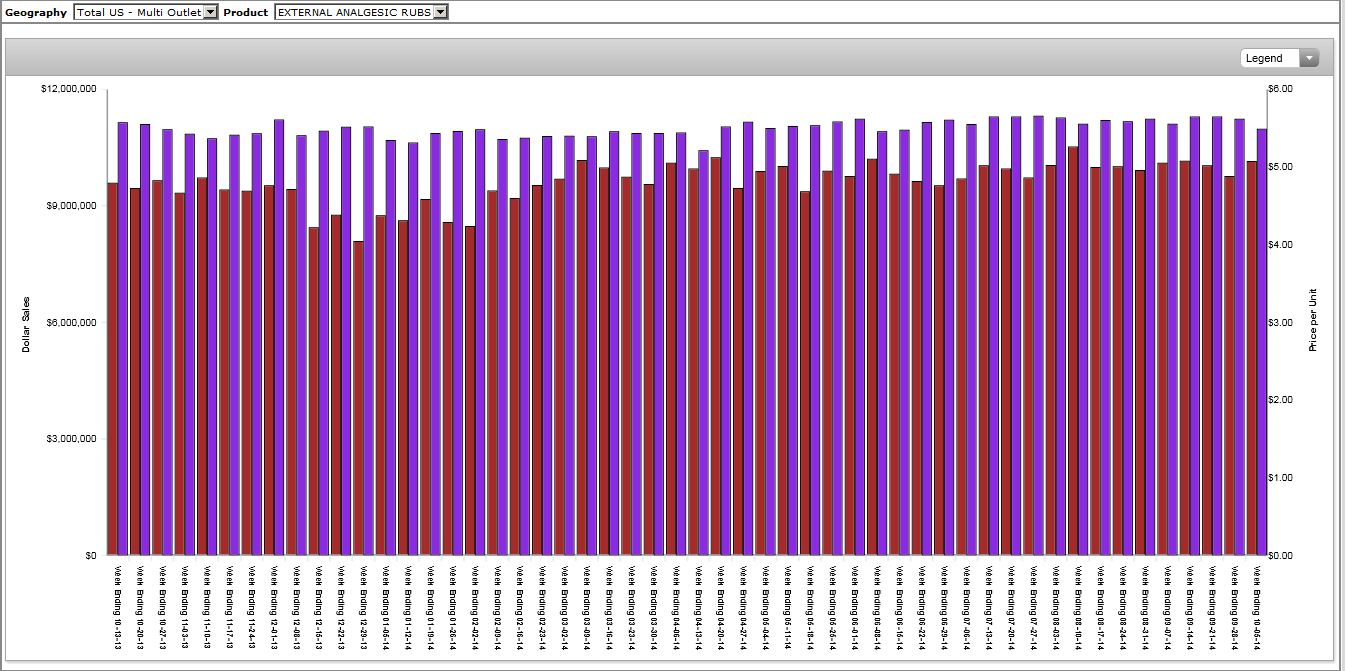Click purple price bar for week 10-13-13
This screenshot has height=671, width=1346.
pyautogui.click(x=123, y=340)
